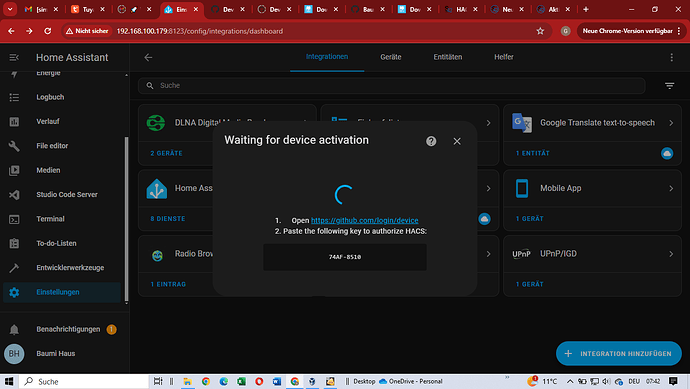The height and width of the screenshot is (389, 690).
Task: Switch to the Entitäten tab
Action: tap(448, 57)
